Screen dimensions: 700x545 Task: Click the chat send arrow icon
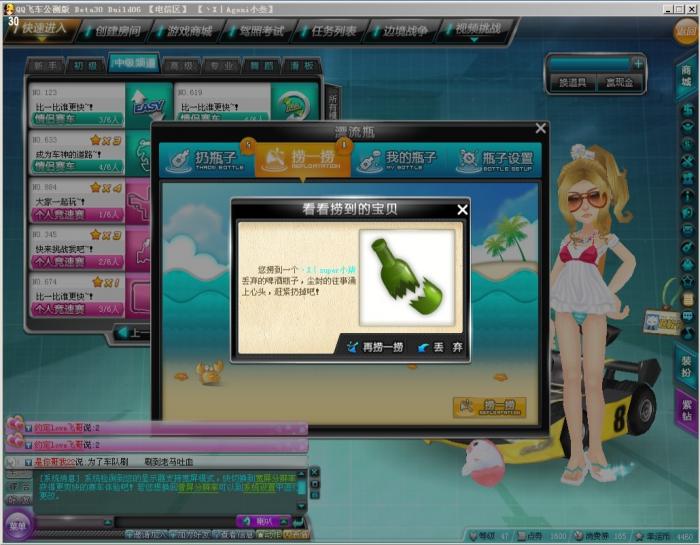298,521
